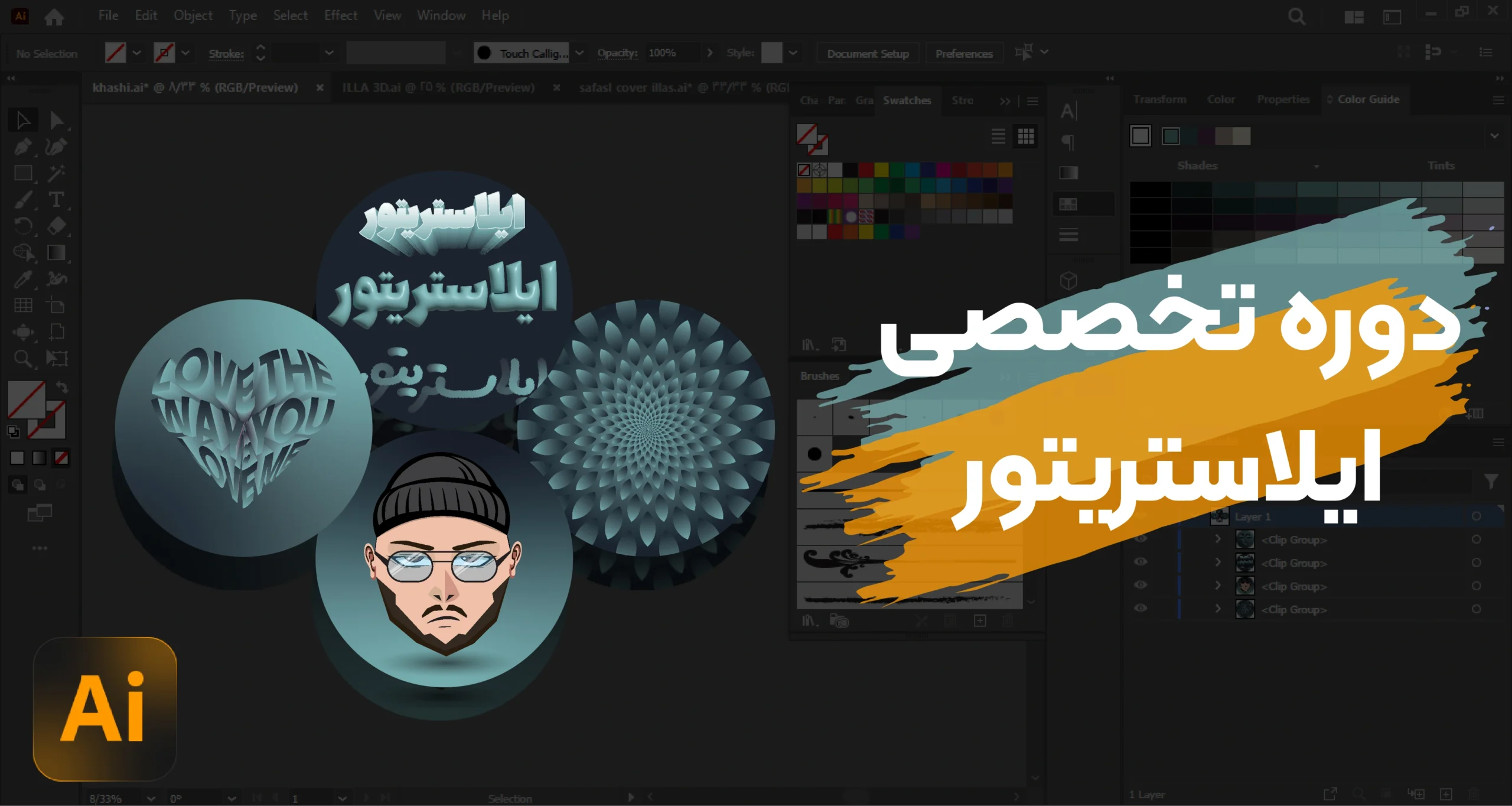1512x806 pixels.
Task: Select the Gradient tool in toolbar
Action: coord(57,252)
